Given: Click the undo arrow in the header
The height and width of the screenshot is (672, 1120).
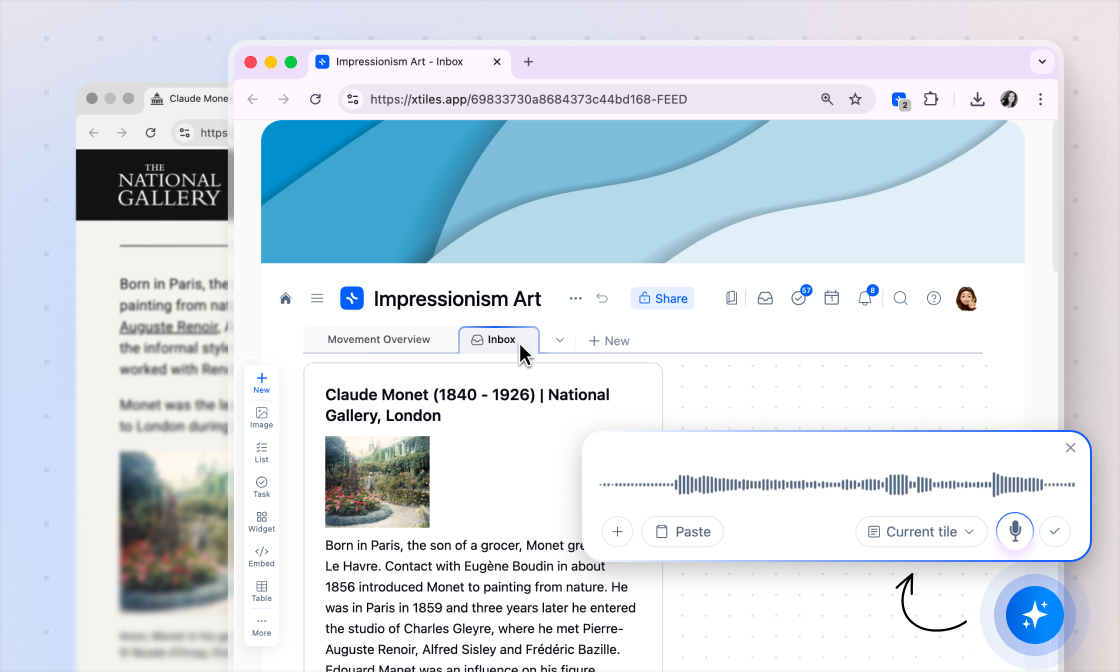Looking at the screenshot, I should 602,298.
